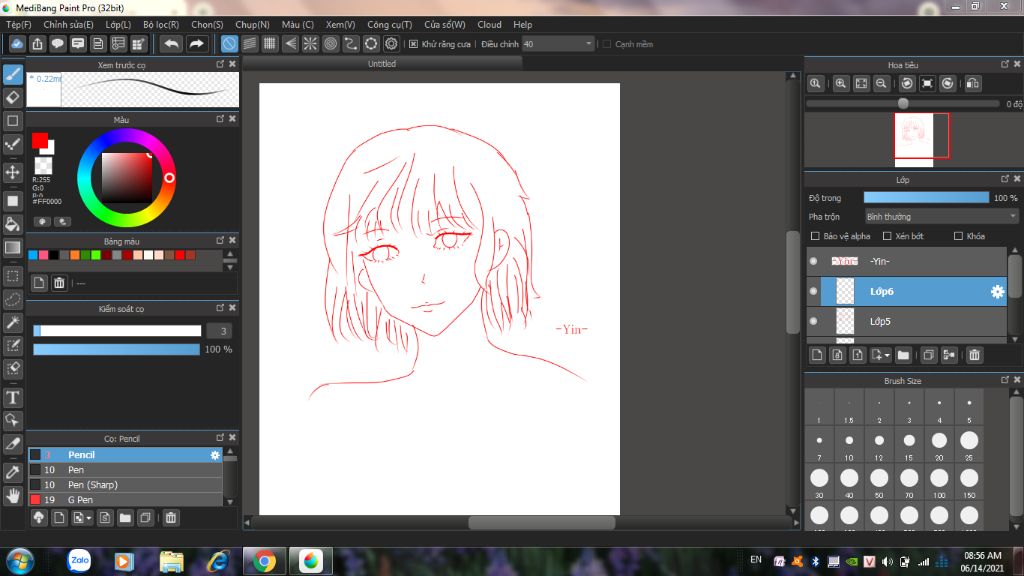
Task: Adjust the brush size slider in Kiểm soát cọ
Action: [117, 331]
